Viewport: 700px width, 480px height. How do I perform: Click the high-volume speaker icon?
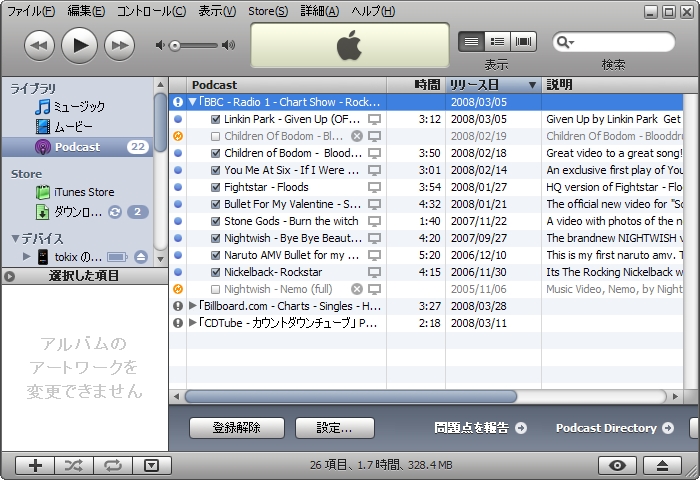[228, 45]
